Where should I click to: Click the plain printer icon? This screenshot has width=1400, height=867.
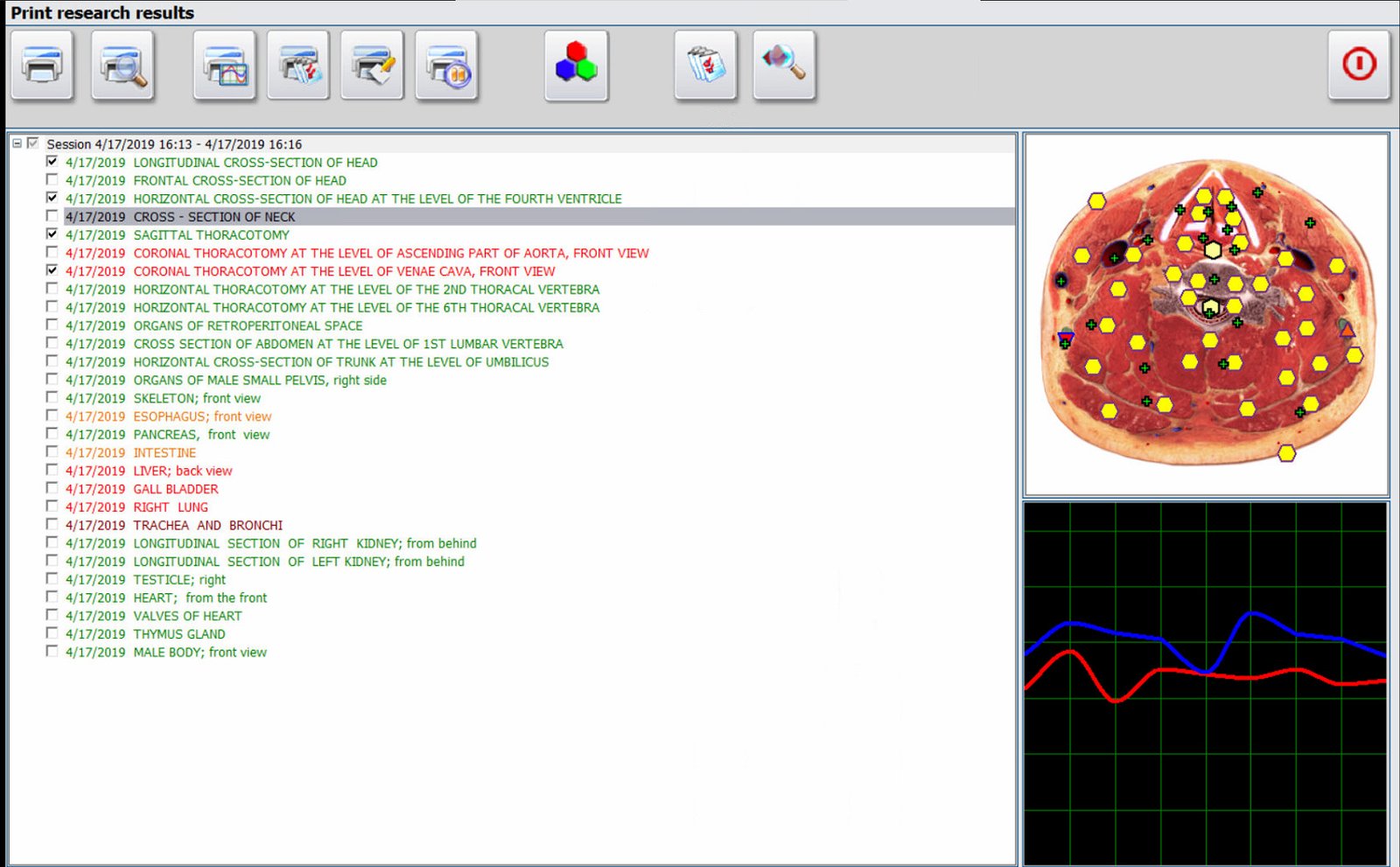[42, 65]
